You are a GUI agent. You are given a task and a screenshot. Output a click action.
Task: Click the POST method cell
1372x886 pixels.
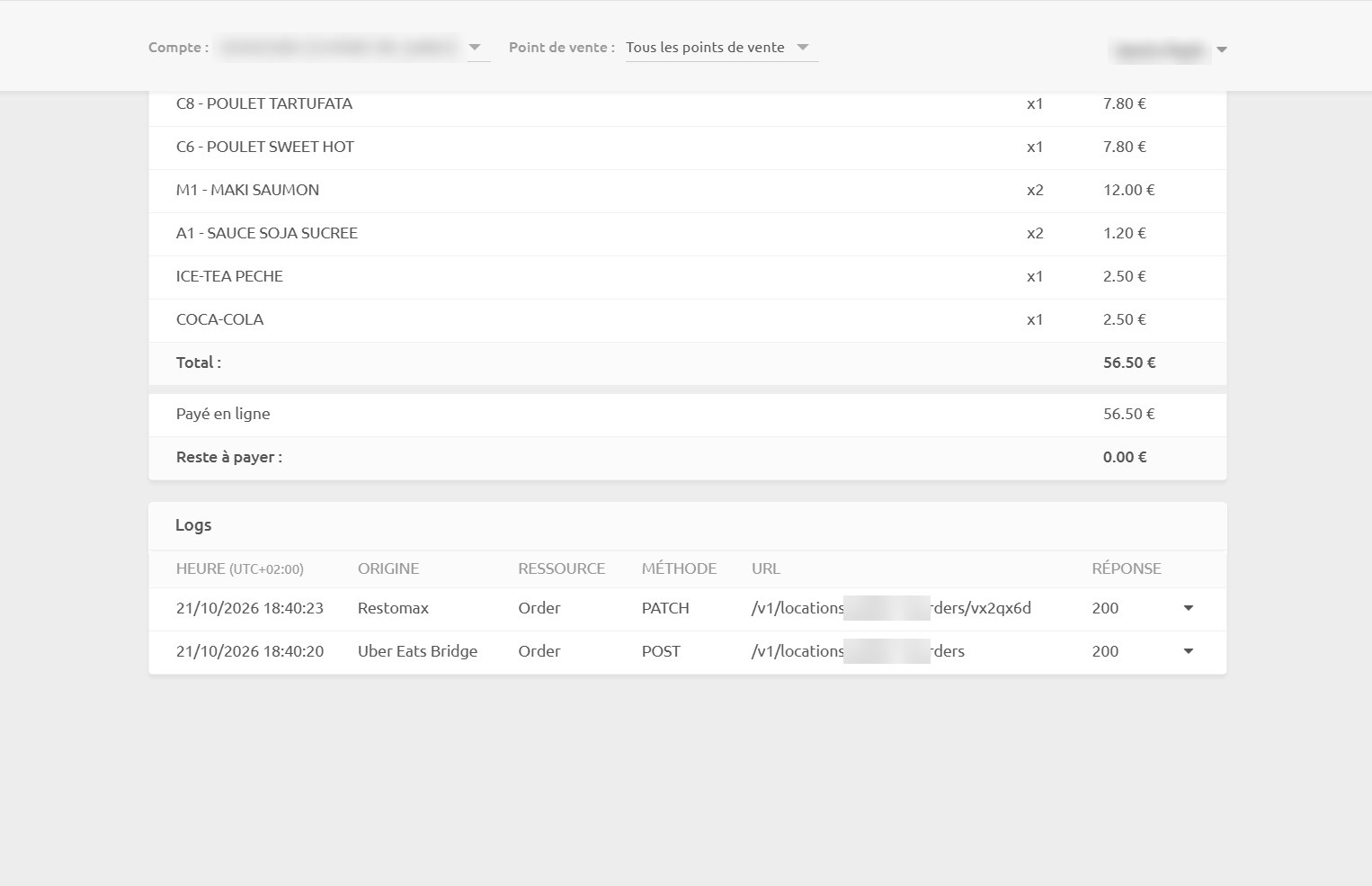coord(661,651)
